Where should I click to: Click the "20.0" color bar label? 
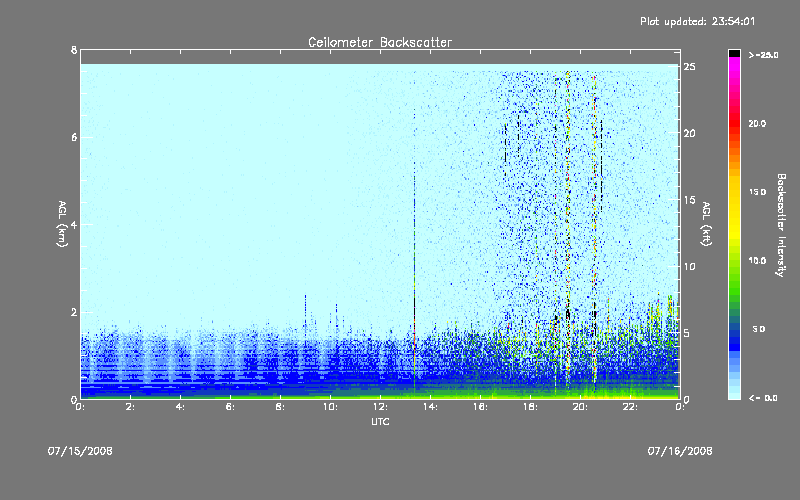pyautogui.click(x=757, y=123)
